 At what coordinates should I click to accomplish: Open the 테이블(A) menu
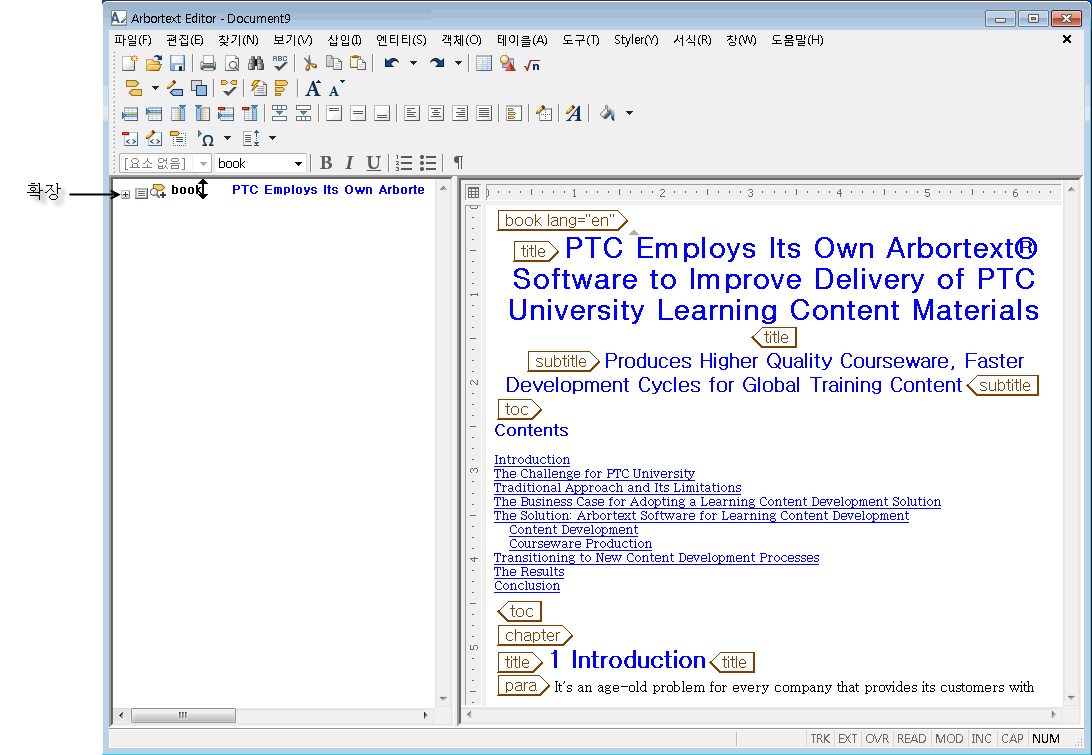tap(522, 40)
